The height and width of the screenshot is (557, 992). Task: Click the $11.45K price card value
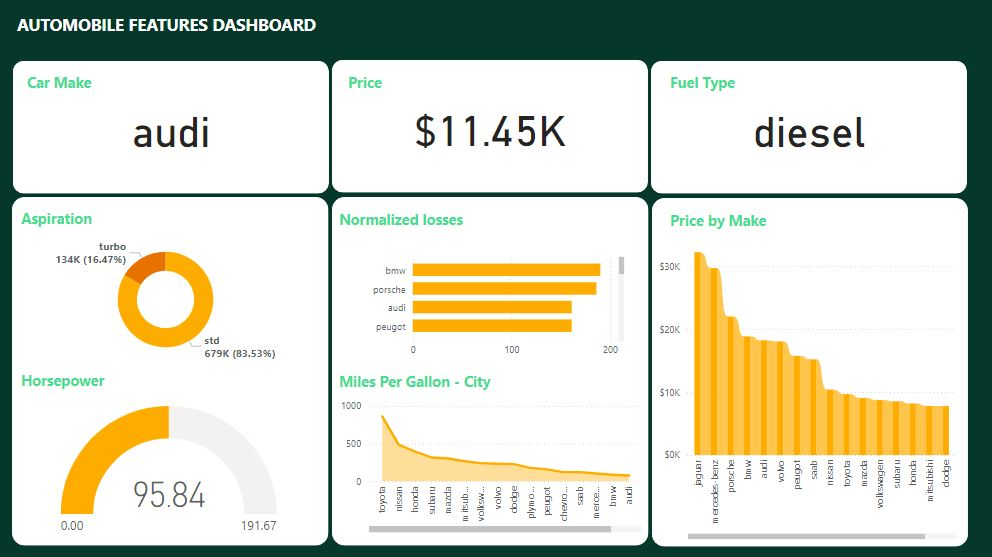(490, 132)
